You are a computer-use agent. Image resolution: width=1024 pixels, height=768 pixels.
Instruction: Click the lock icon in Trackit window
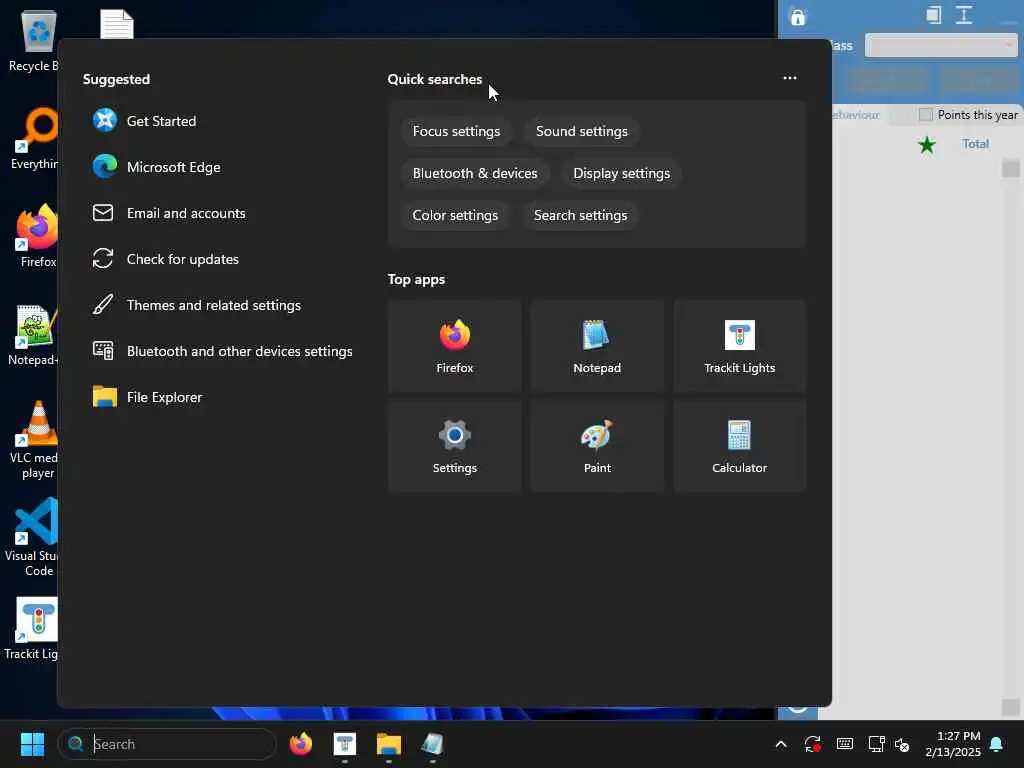(798, 16)
